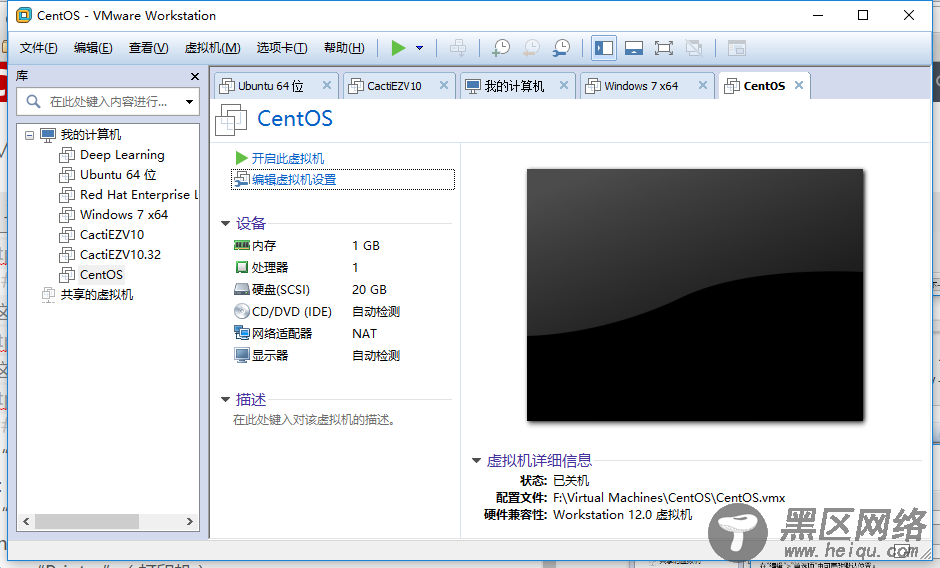Click the VM description text field
Image resolution: width=940 pixels, height=568 pixels.
click(314, 420)
